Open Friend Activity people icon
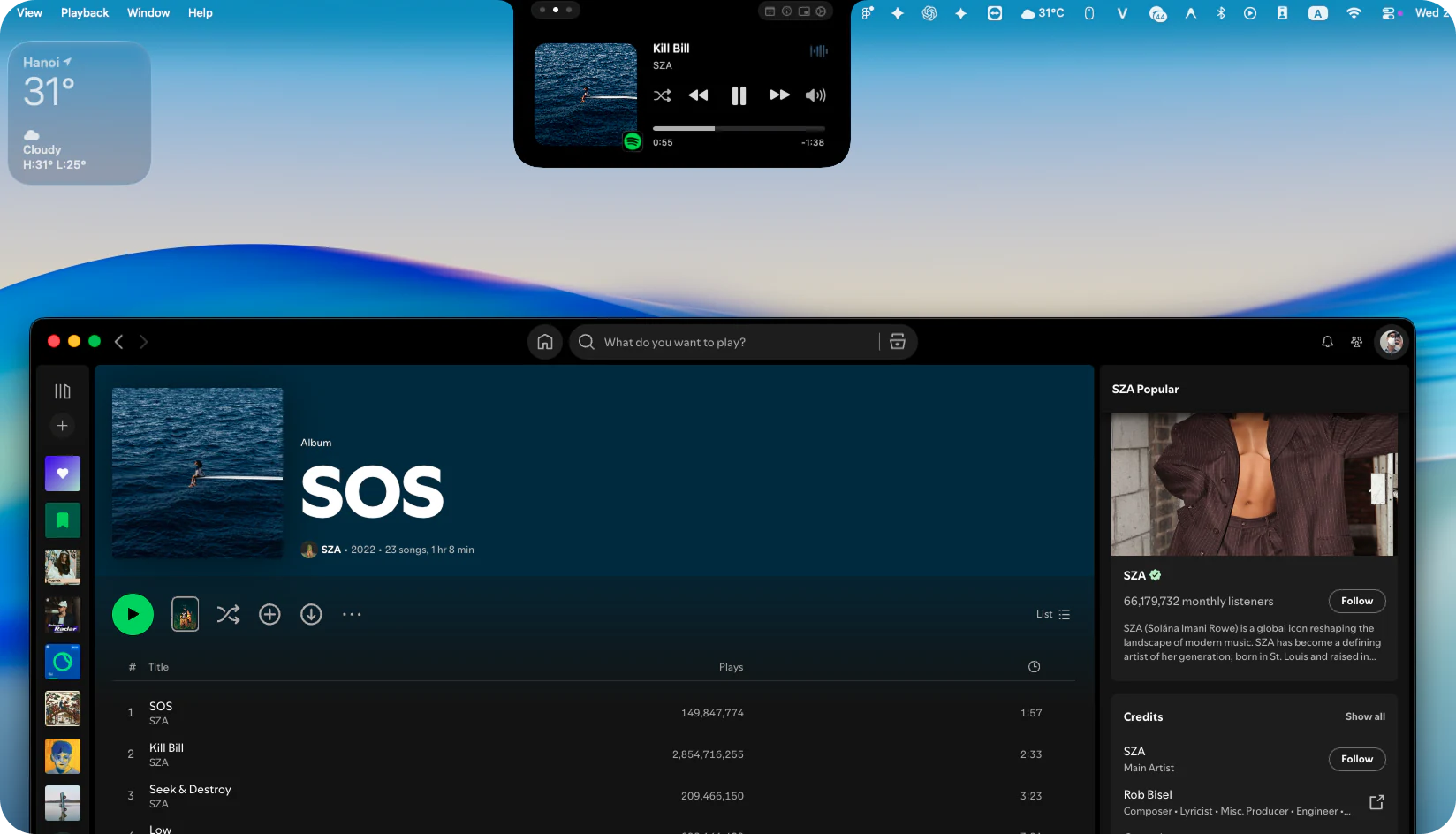The height and width of the screenshot is (834, 1456). (1357, 342)
